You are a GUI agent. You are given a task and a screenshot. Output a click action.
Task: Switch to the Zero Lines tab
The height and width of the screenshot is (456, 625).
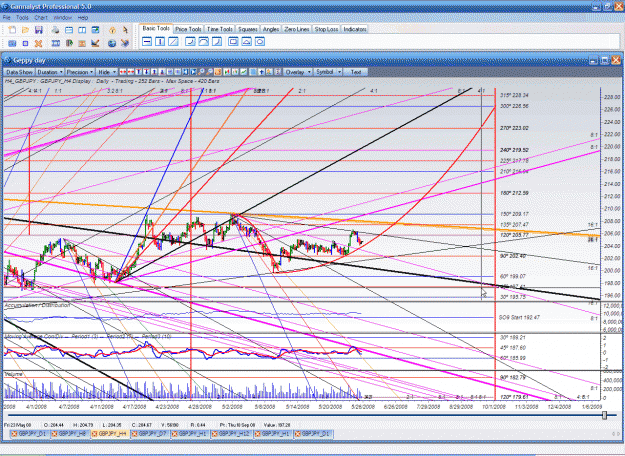pyautogui.click(x=297, y=29)
